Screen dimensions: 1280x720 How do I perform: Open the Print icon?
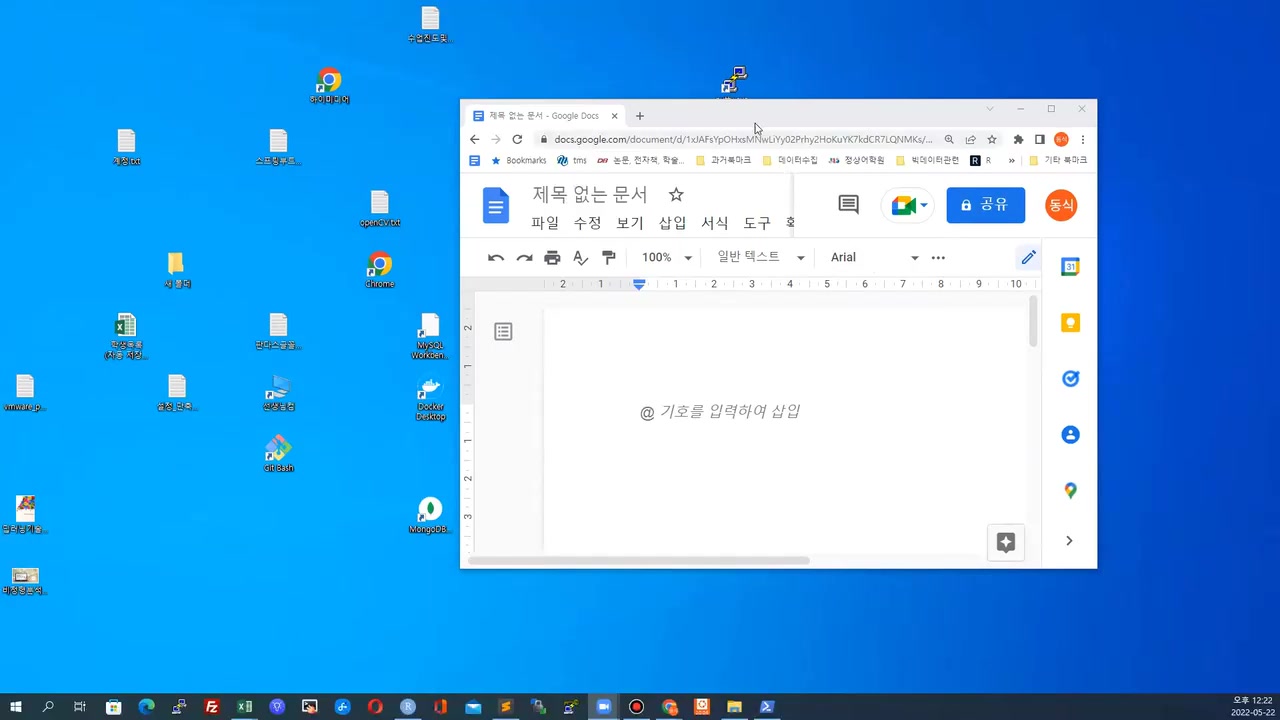(552, 257)
